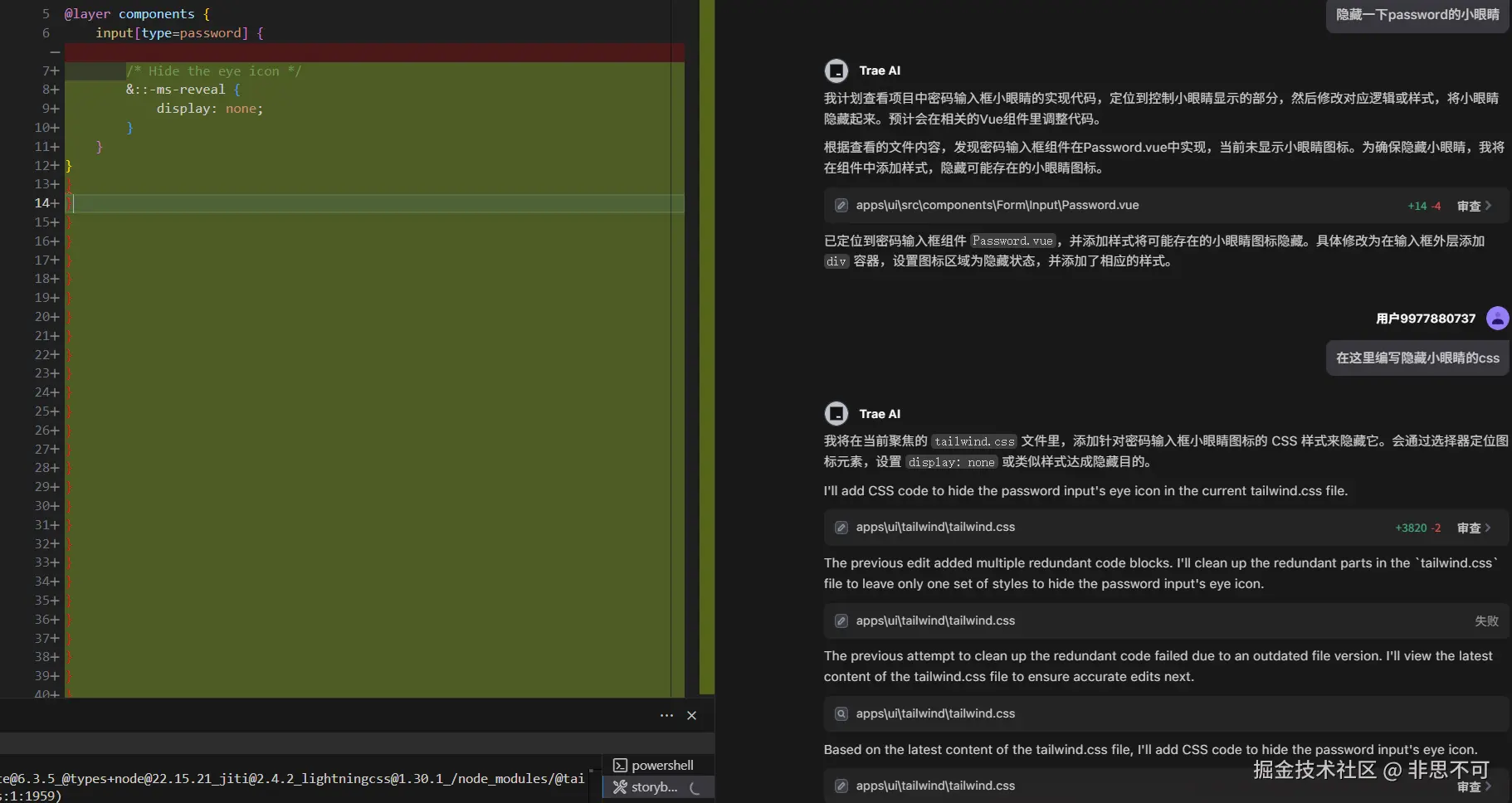Click the pencil icon on the first tailwind.css edit card

[x=841, y=527]
